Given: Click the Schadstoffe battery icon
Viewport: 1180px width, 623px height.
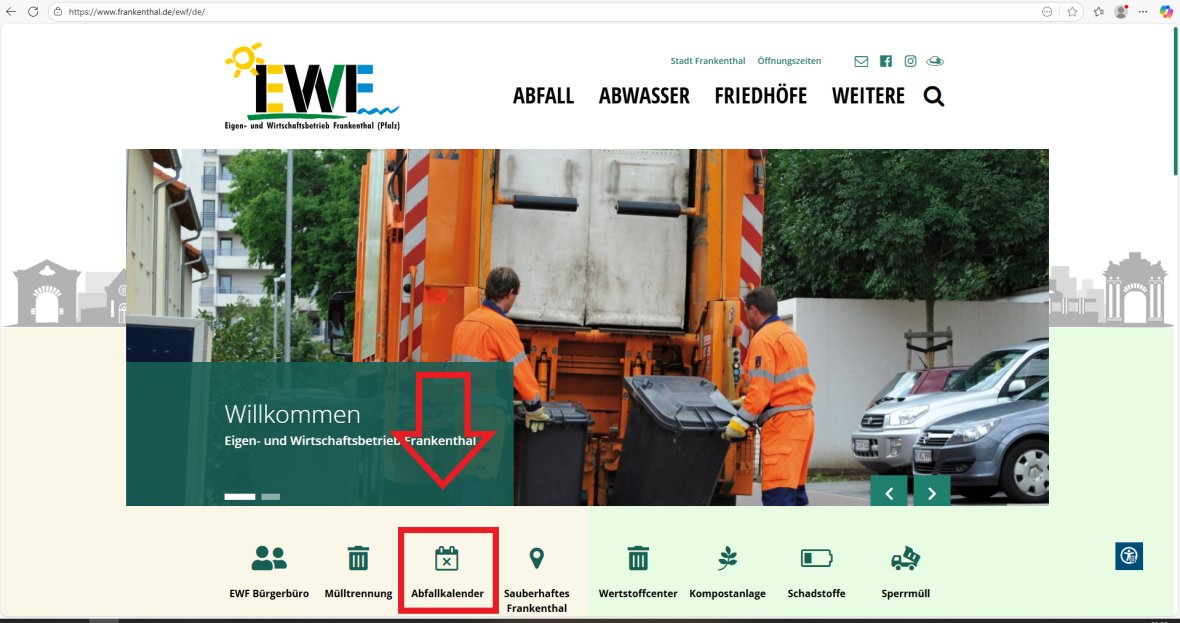Looking at the screenshot, I should [816, 558].
